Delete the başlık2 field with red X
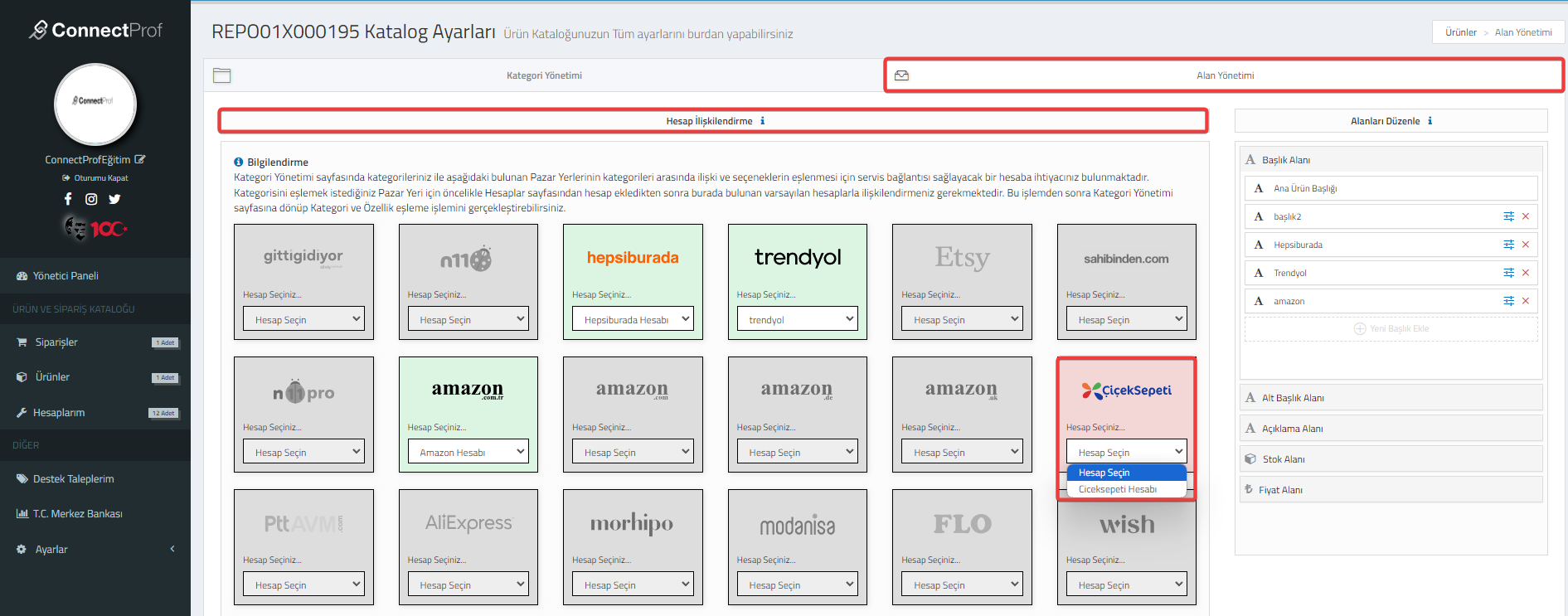The width and height of the screenshot is (1568, 616). [x=1526, y=216]
